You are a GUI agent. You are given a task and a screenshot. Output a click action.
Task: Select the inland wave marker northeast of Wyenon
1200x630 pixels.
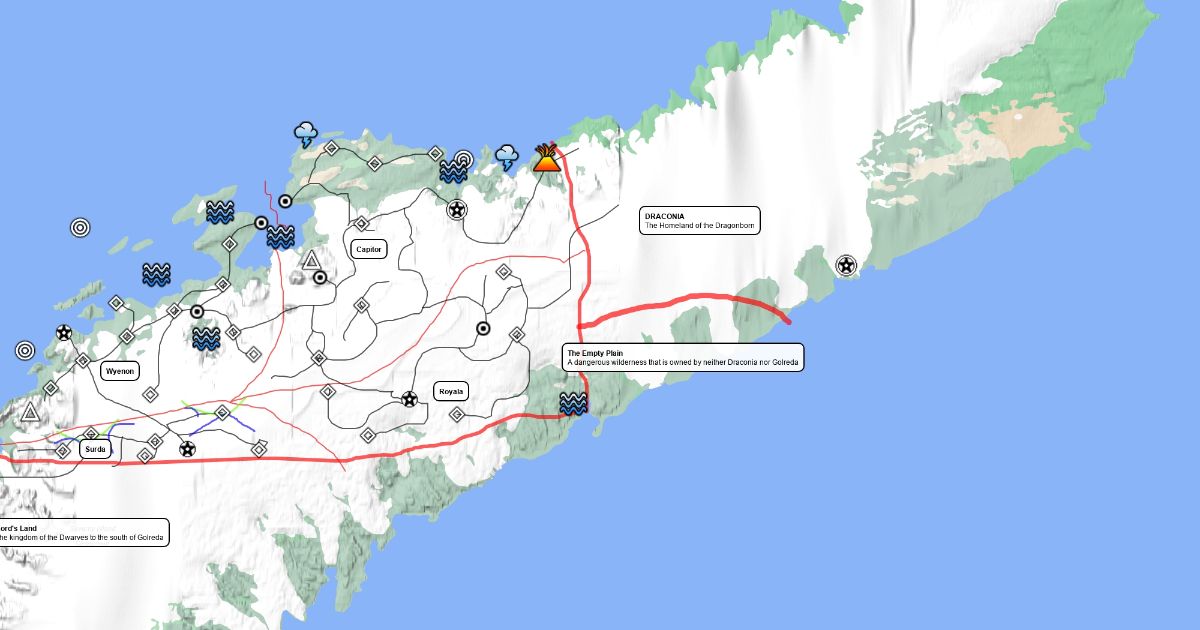click(x=206, y=339)
